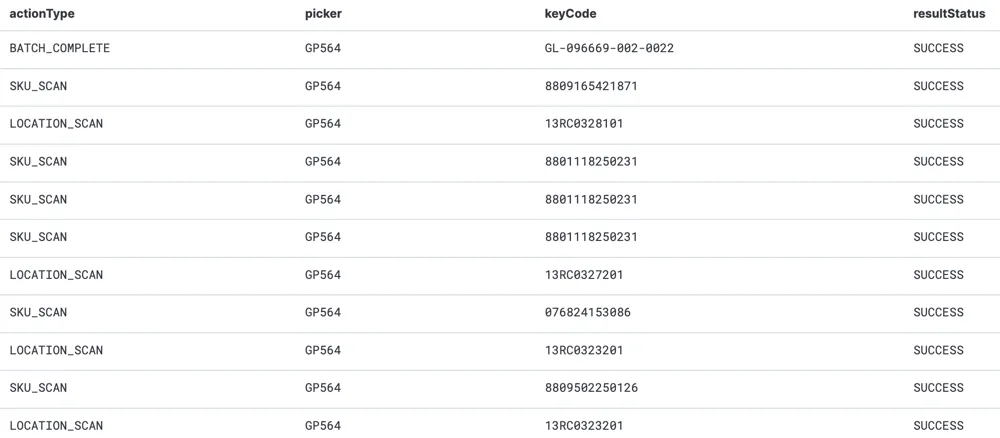Click keyCode 13RC0327201
This screenshot has height=438, width=1000.
[584, 275]
